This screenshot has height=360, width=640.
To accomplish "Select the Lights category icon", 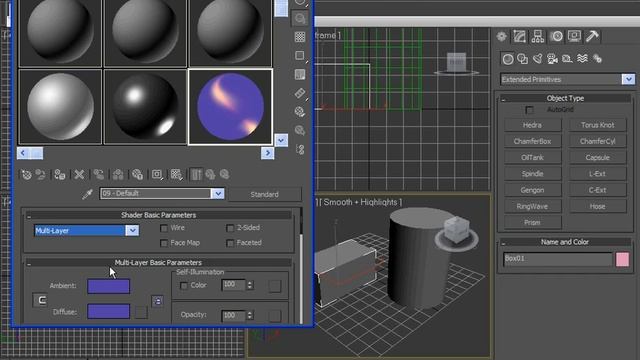I will point(538,59).
